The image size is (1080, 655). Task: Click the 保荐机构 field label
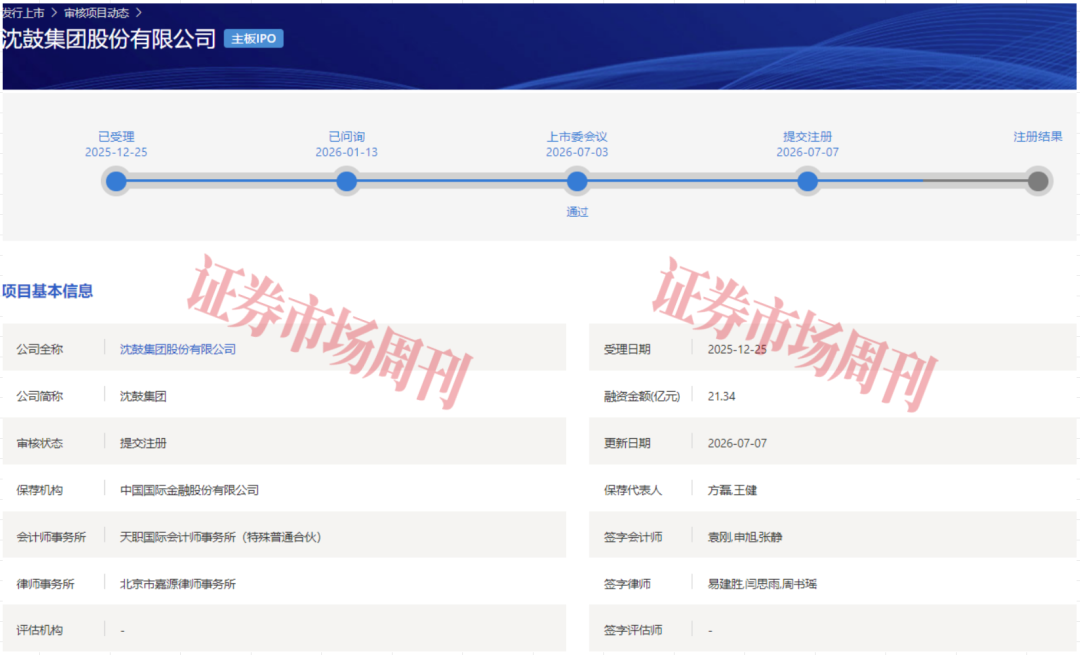[x=39, y=490]
